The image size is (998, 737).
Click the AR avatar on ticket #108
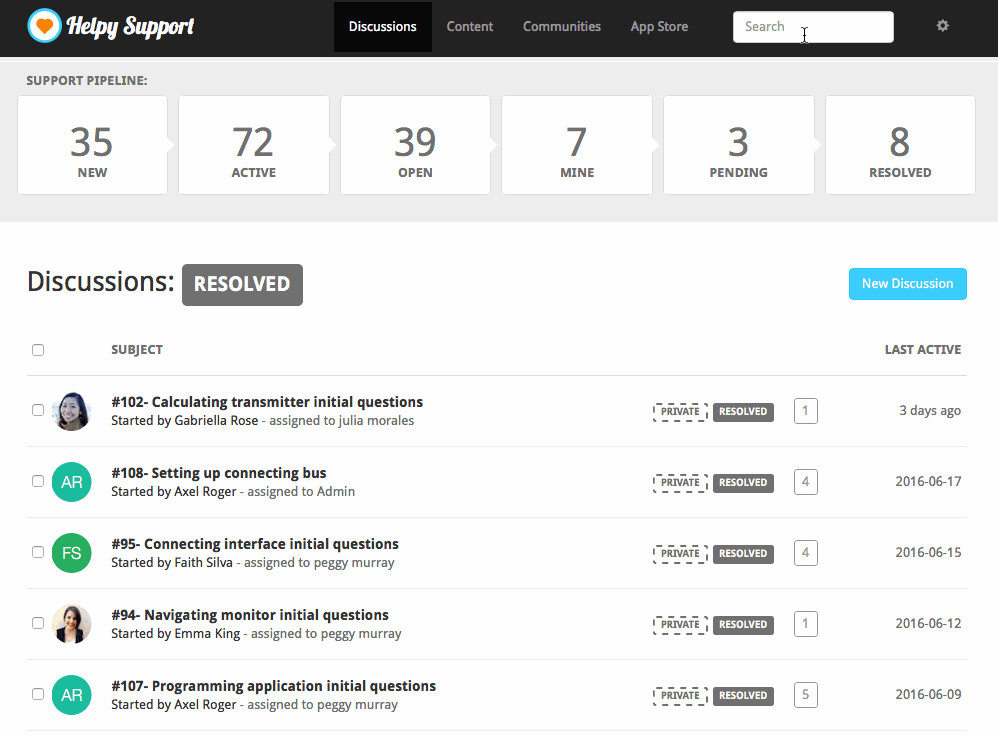pyautogui.click(x=71, y=482)
